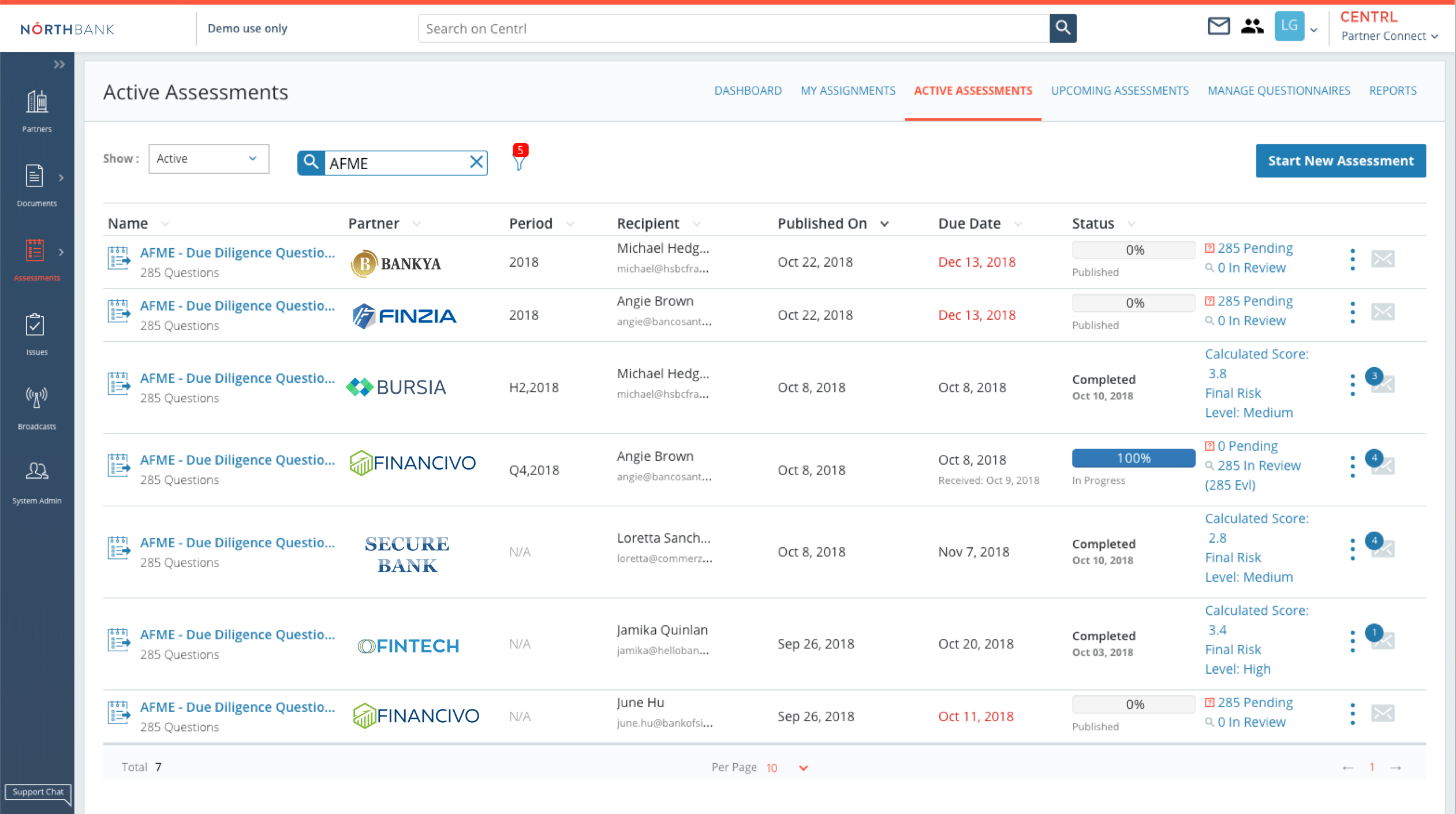Open the AFME questionnaire link for Bursia
This screenshot has height=814, width=1456.
(237, 378)
